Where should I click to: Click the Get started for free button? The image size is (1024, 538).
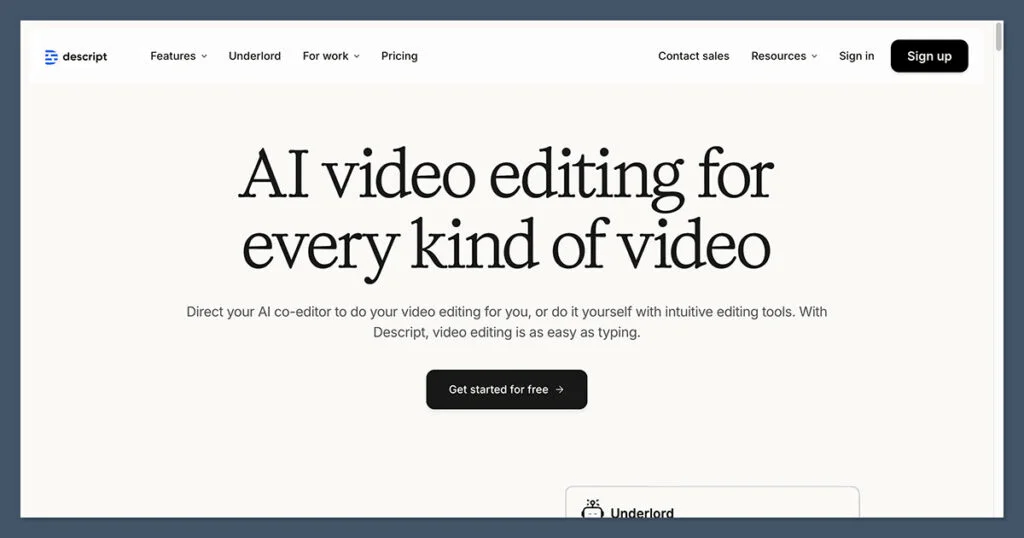point(506,390)
